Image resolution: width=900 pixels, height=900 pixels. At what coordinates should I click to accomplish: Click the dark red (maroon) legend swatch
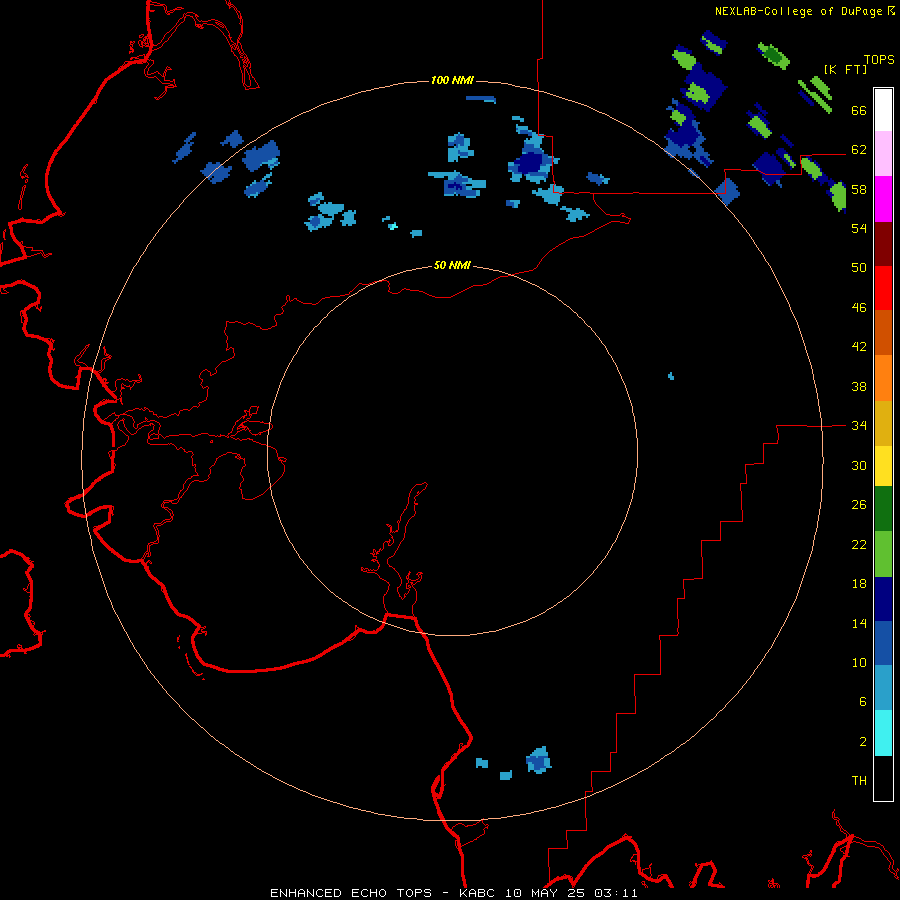883,244
